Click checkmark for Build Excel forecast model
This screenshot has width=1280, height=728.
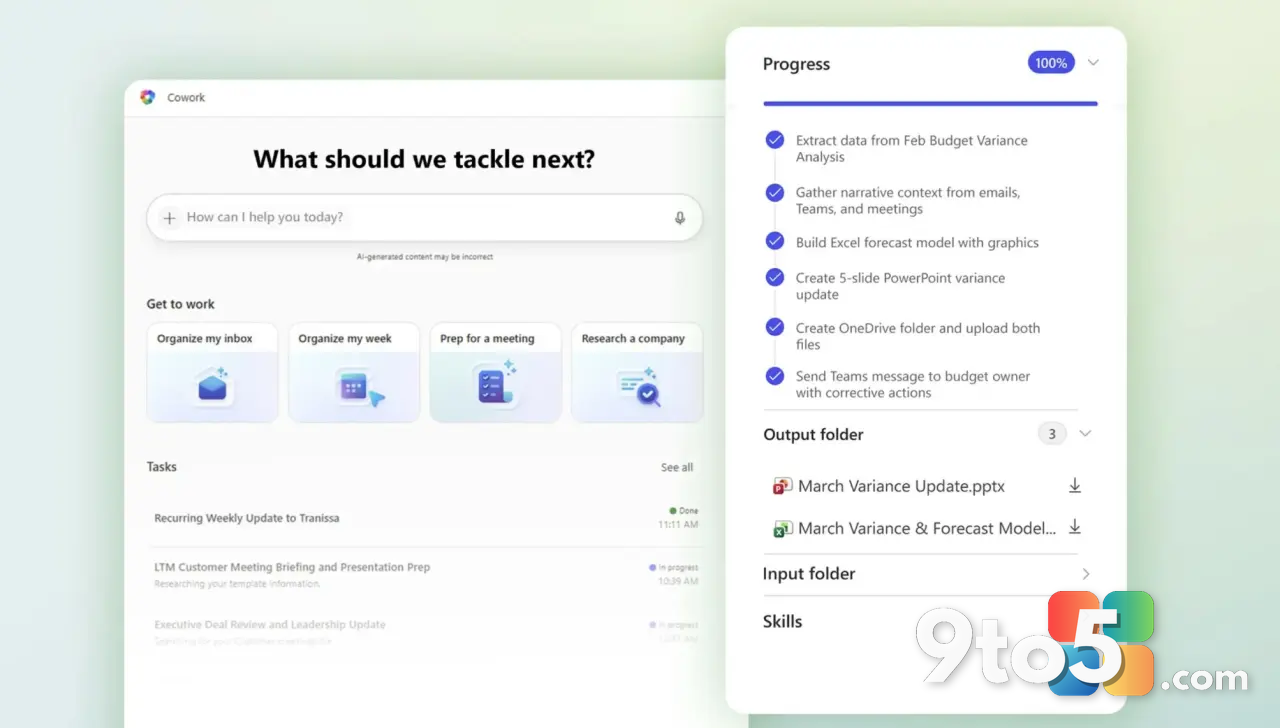click(775, 241)
